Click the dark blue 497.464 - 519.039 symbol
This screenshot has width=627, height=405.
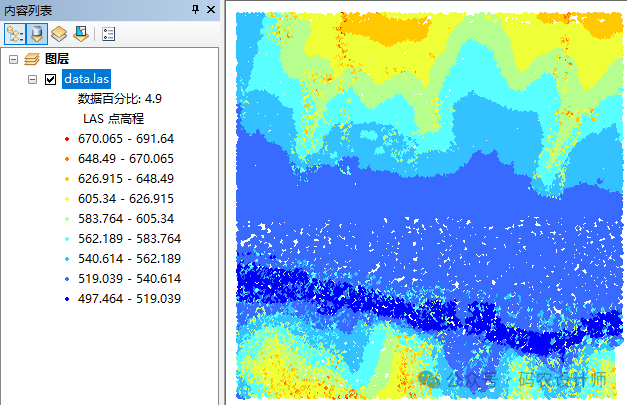[66, 299]
